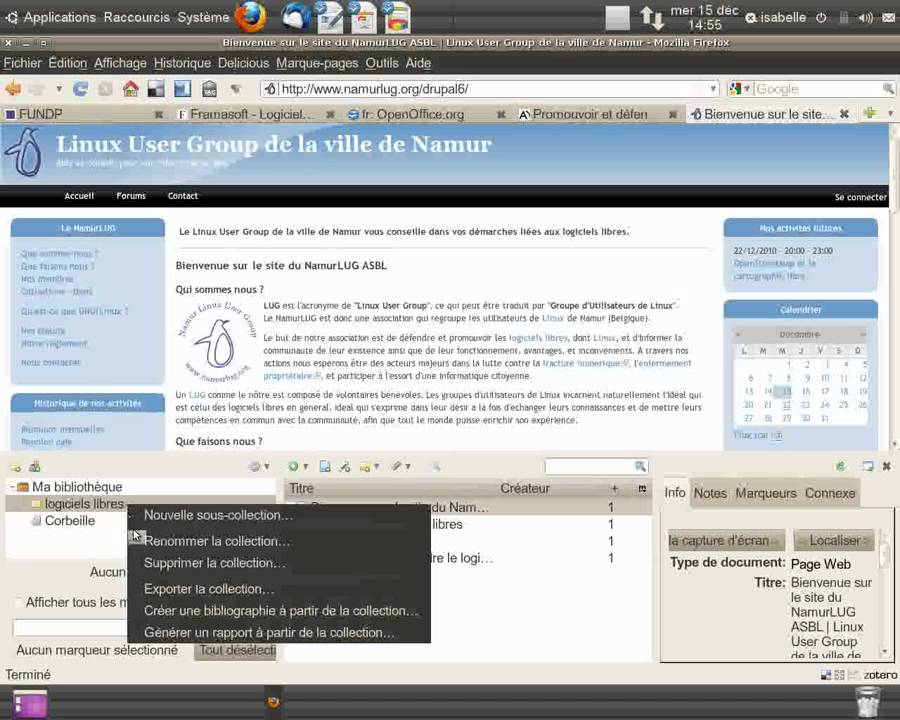Switch to Zotero Connexe tab
Image resolution: width=900 pixels, height=720 pixels.
click(830, 493)
